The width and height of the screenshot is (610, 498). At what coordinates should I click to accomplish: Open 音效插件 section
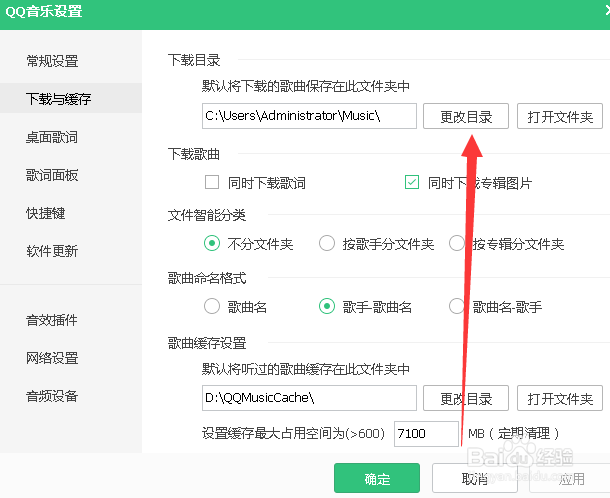click(52, 320)
